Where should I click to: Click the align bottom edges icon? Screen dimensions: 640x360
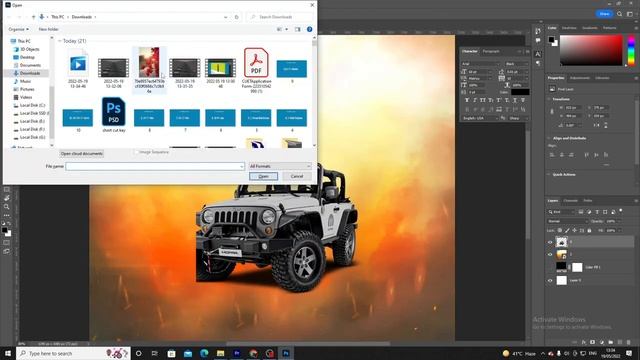click(606, 155)
